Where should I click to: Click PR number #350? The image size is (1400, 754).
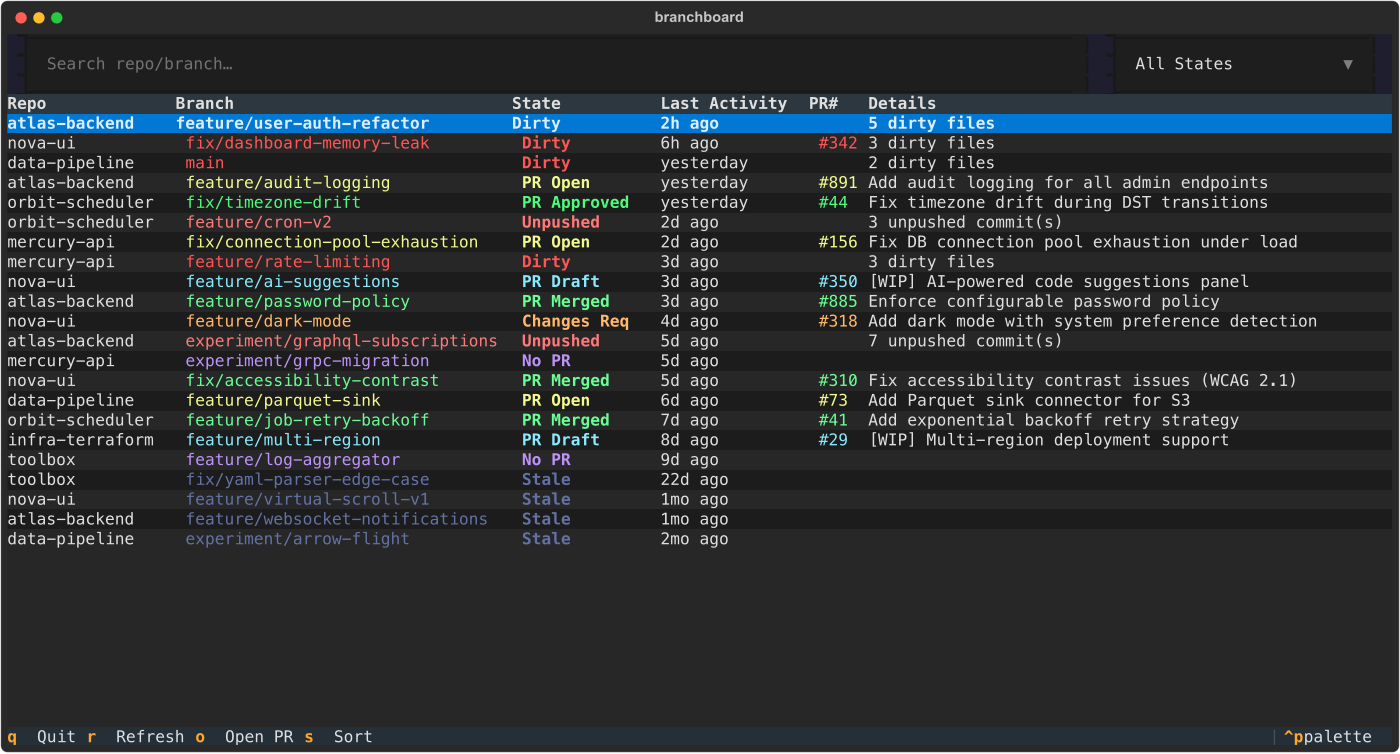[838, 282]
